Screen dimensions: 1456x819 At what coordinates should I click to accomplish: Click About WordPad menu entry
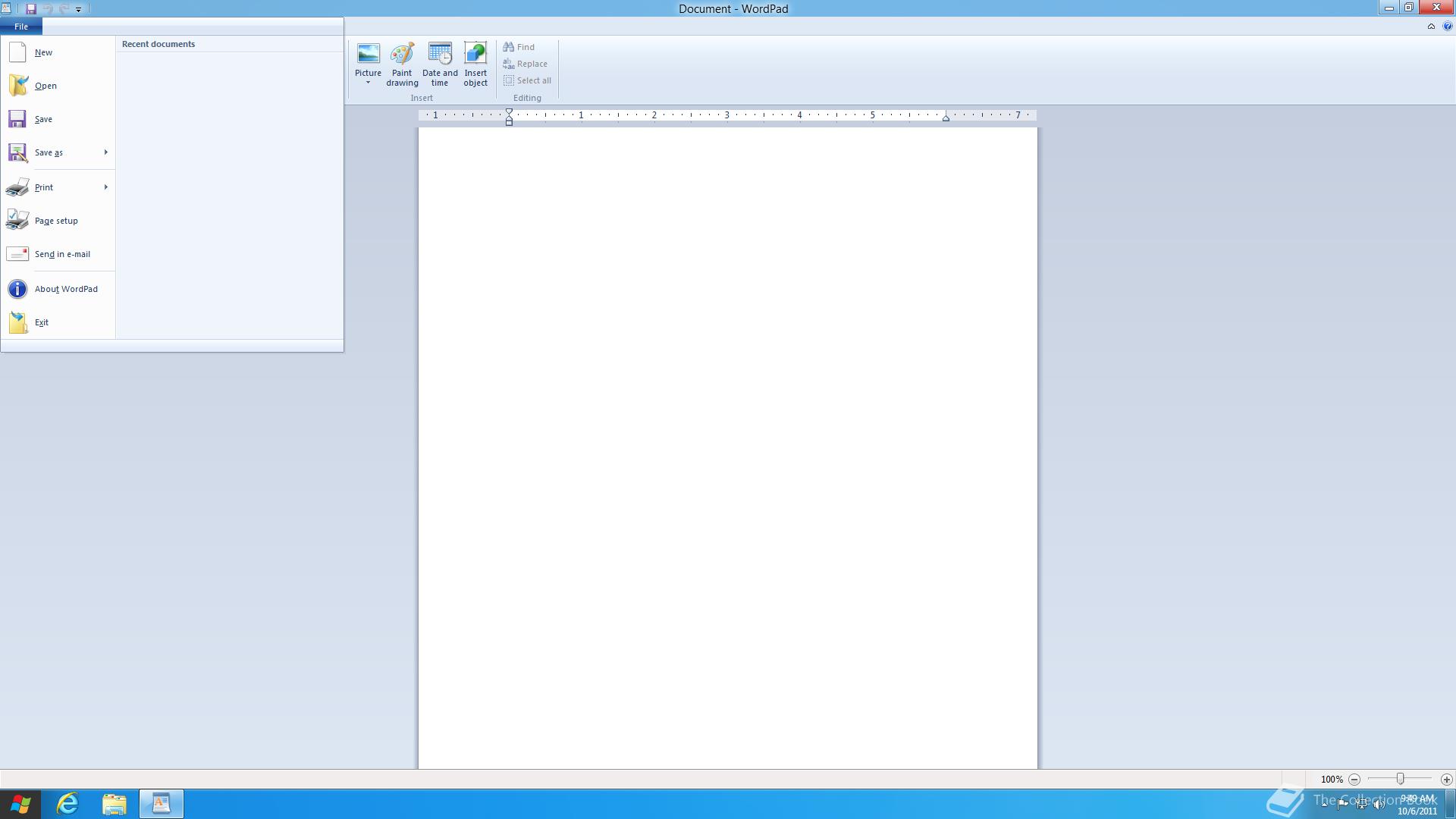(x=65, y=289)
